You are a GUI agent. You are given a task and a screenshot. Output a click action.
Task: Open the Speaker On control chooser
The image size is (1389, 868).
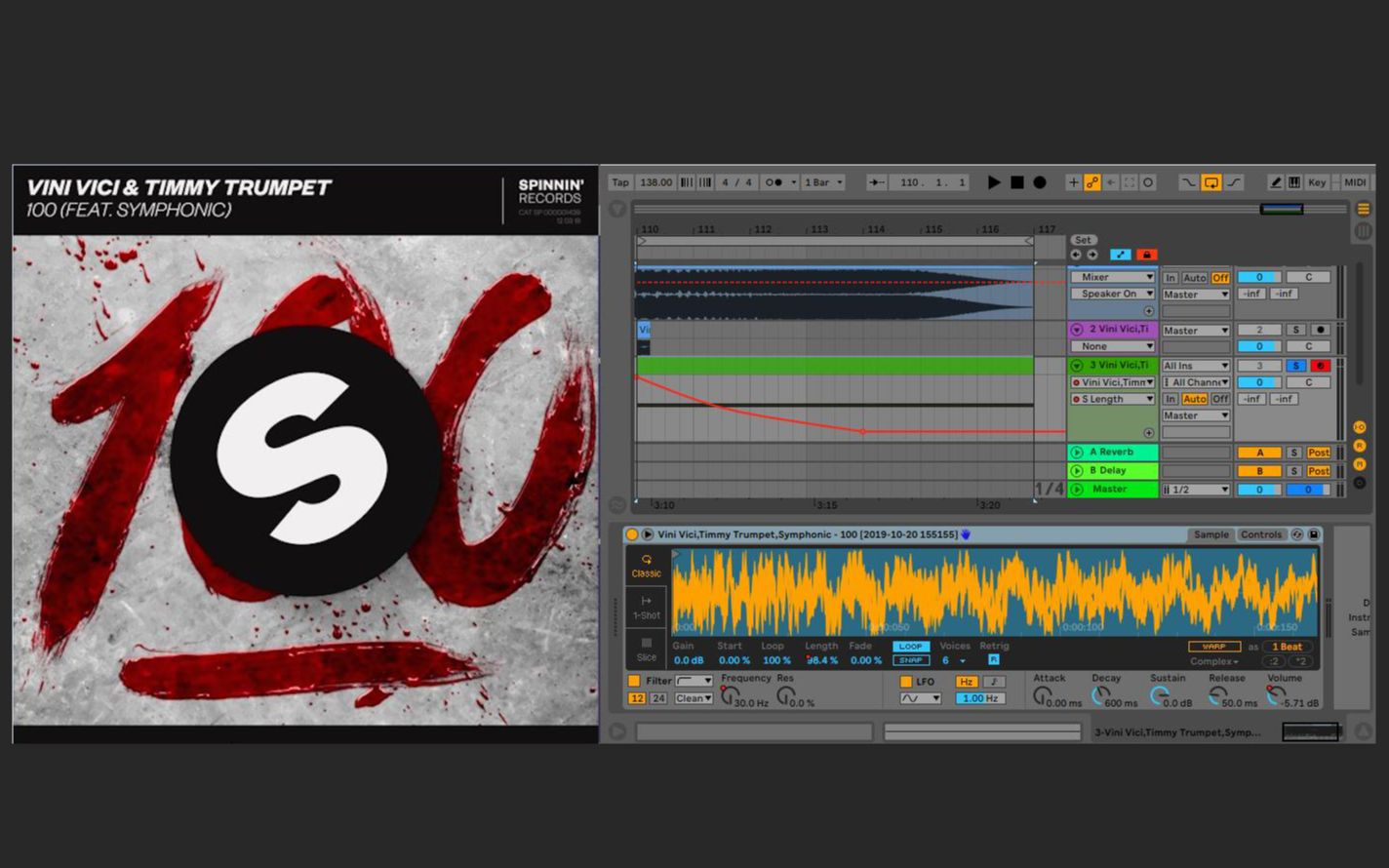[1113, 294]
